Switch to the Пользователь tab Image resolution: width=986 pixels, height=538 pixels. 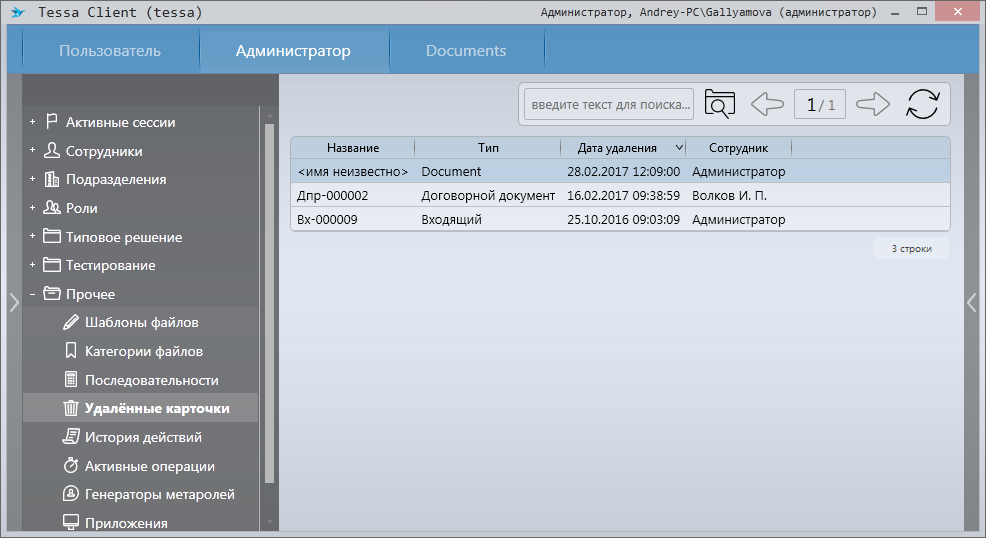[110, 51]
